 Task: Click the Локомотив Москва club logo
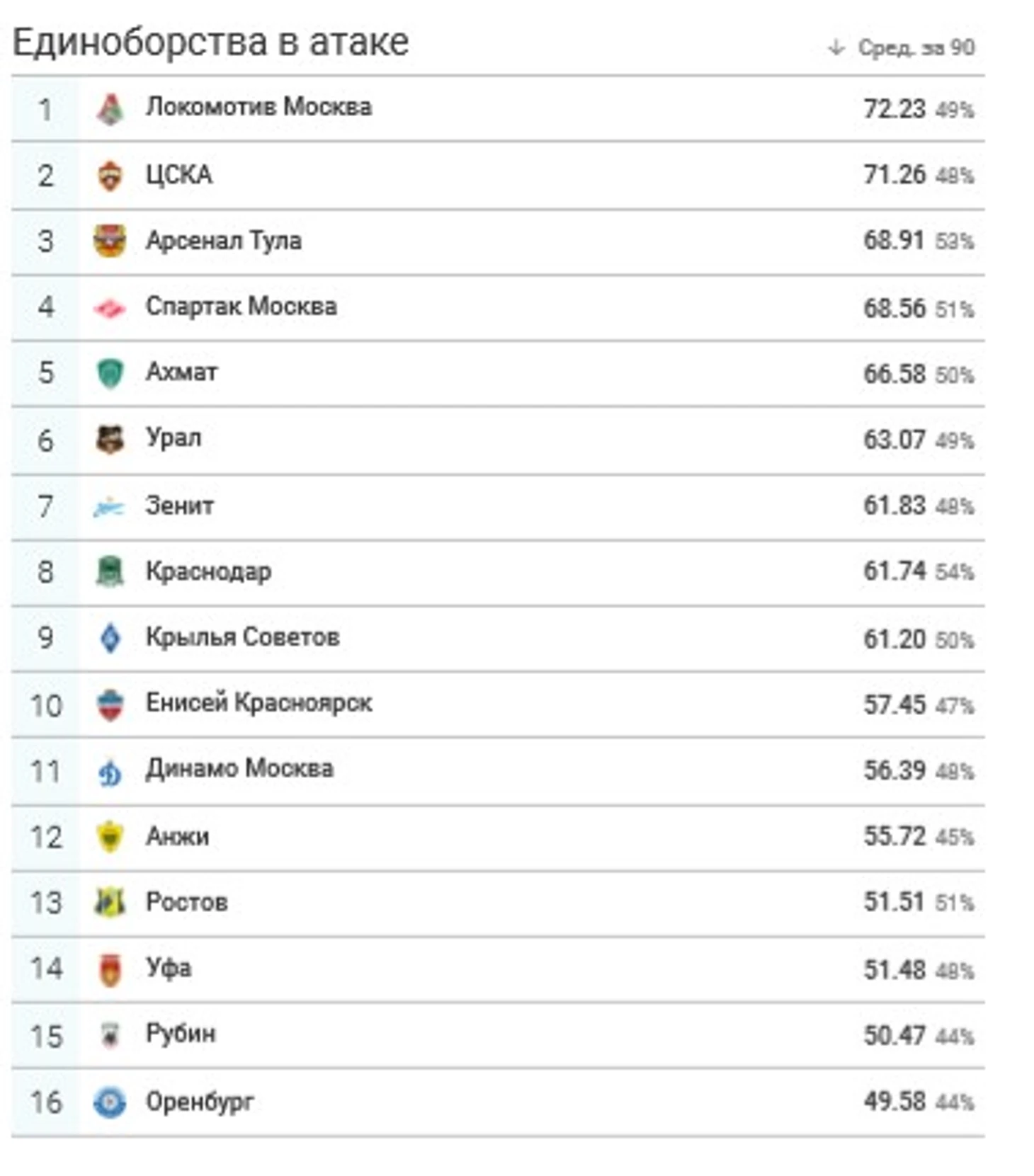coord(110,109)
